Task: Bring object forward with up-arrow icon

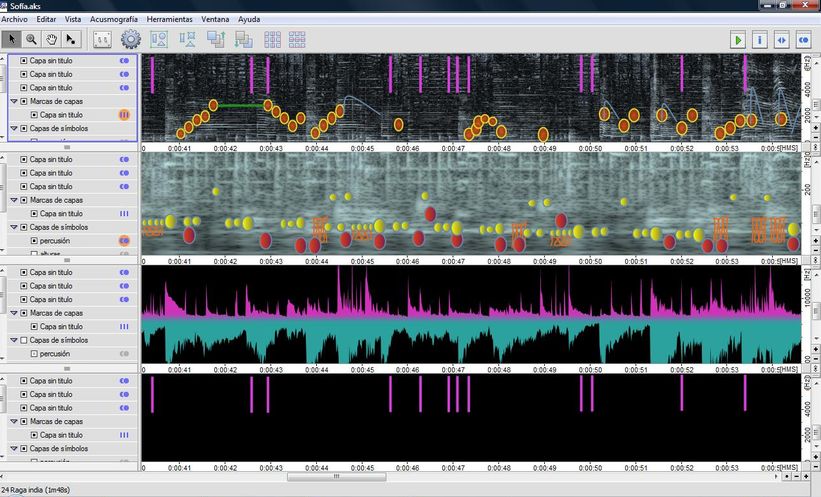Action: click(x=216, y=39)
